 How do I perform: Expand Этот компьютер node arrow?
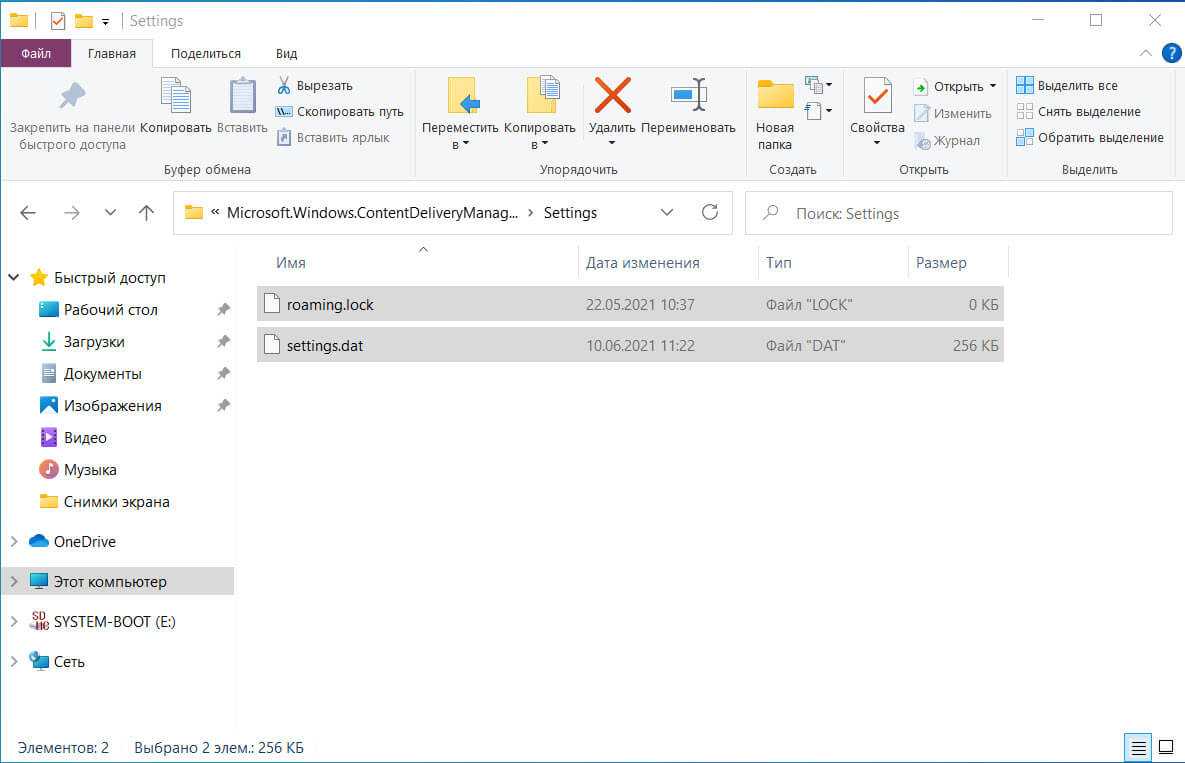point(14,582)
